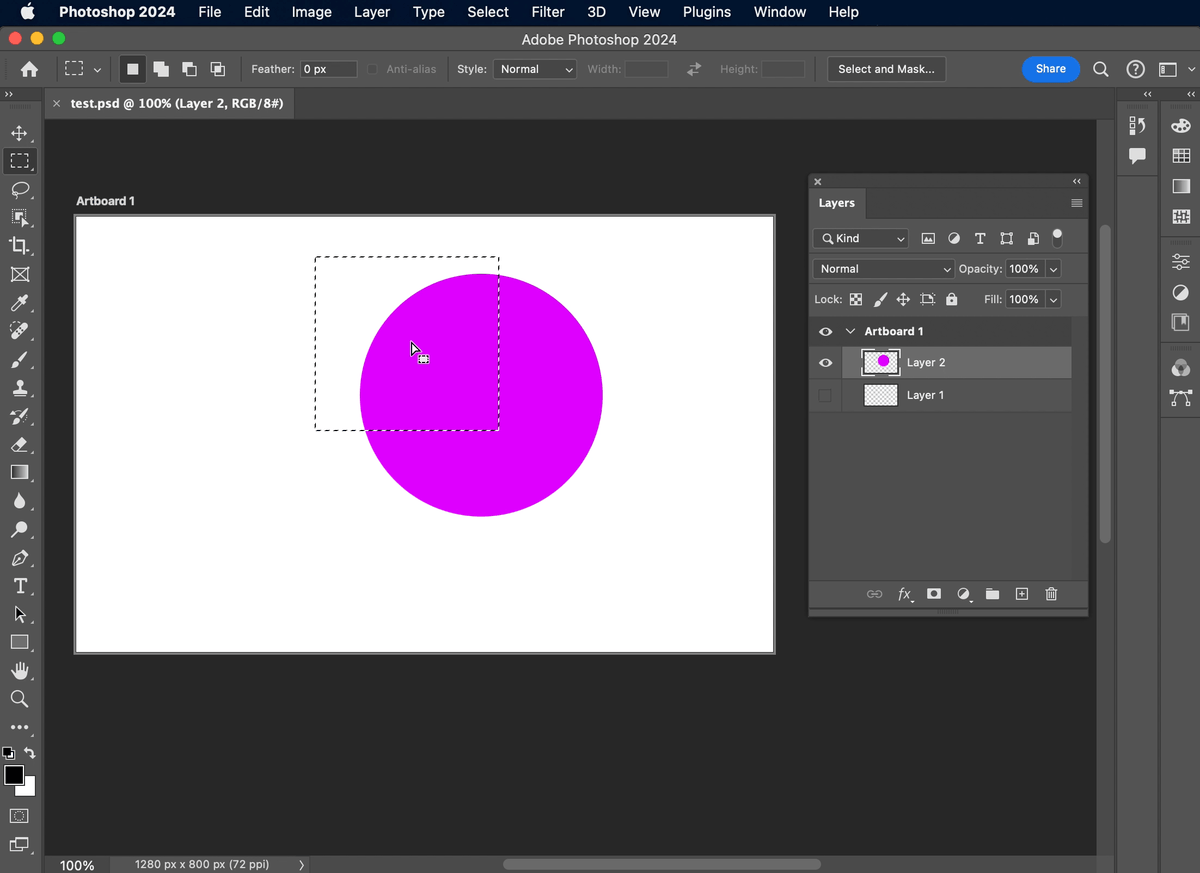
Task: Click the Select and Mask button
Action: coord(887,69)
